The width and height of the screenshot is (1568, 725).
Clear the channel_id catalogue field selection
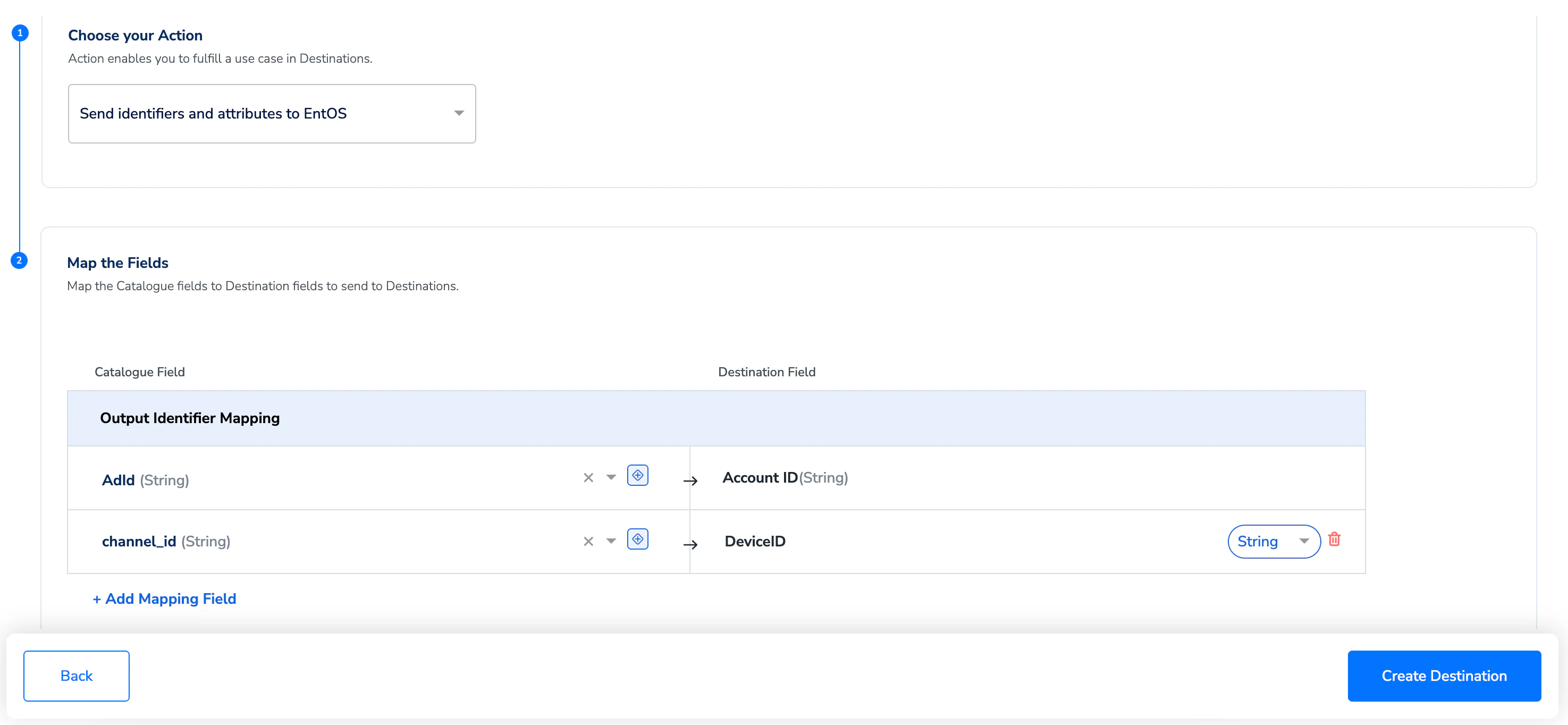coord(588,541)
